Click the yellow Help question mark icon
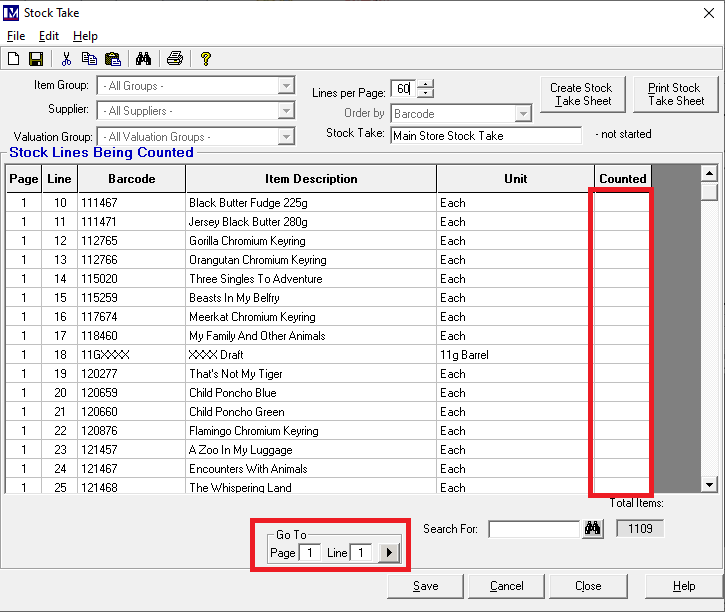 (206, 59)
